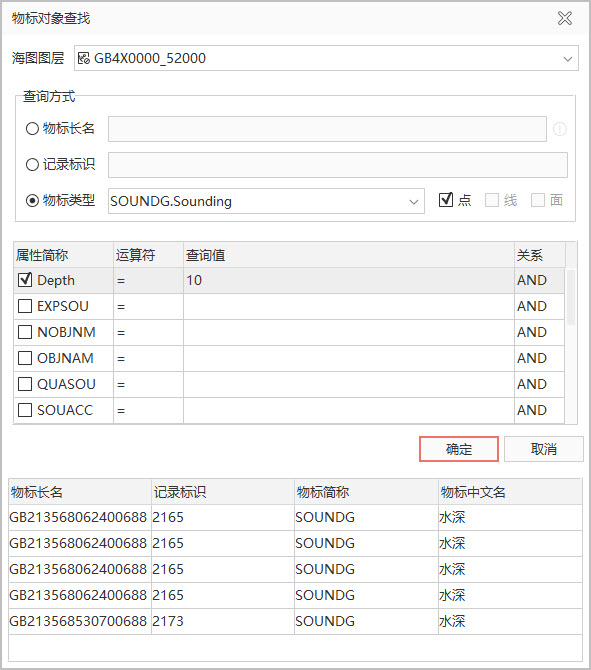Click the 取消 button

point(543,449)
